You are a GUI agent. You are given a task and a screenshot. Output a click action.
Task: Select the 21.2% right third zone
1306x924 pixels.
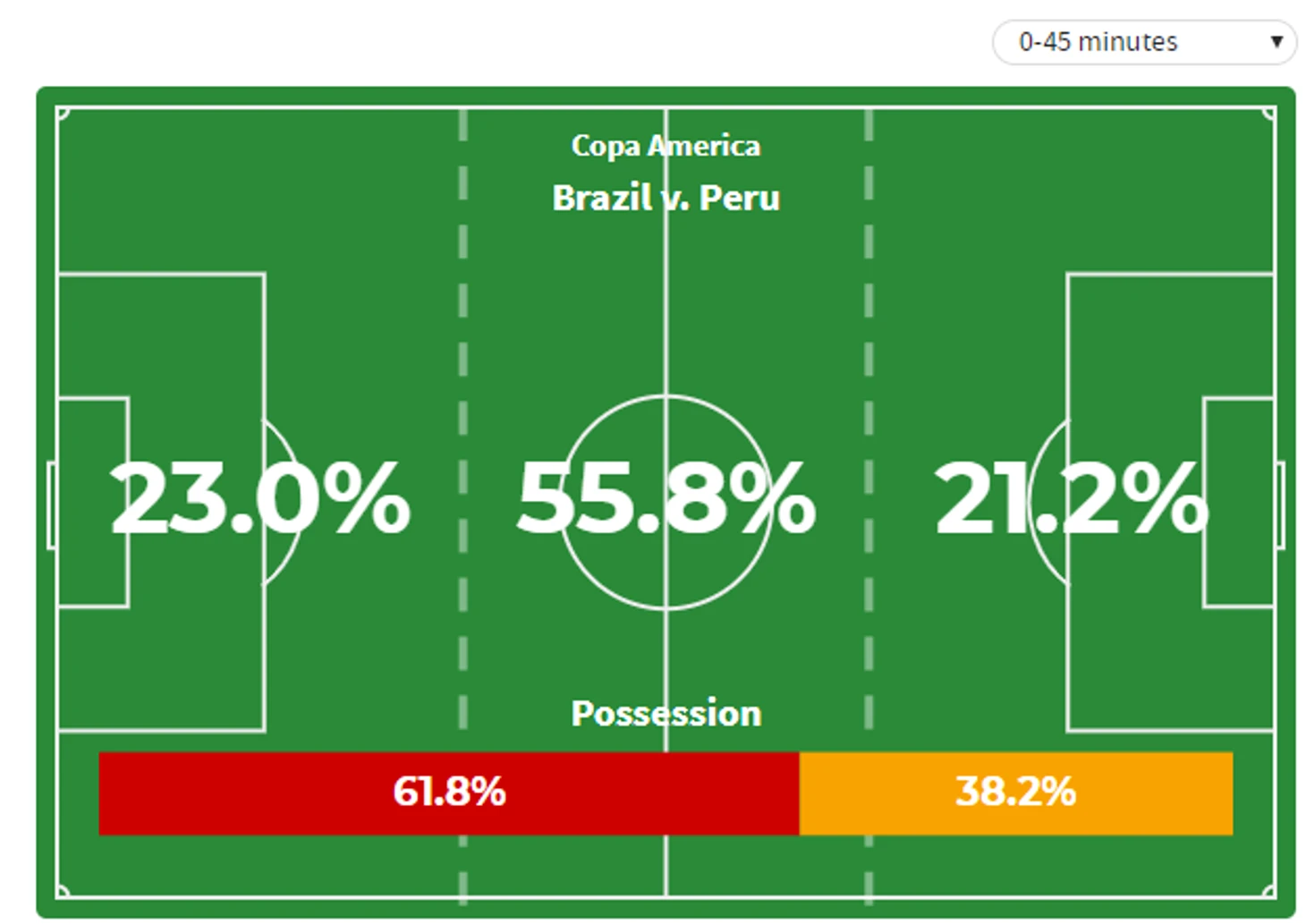pyautogui.click(x=1071, y=499)
